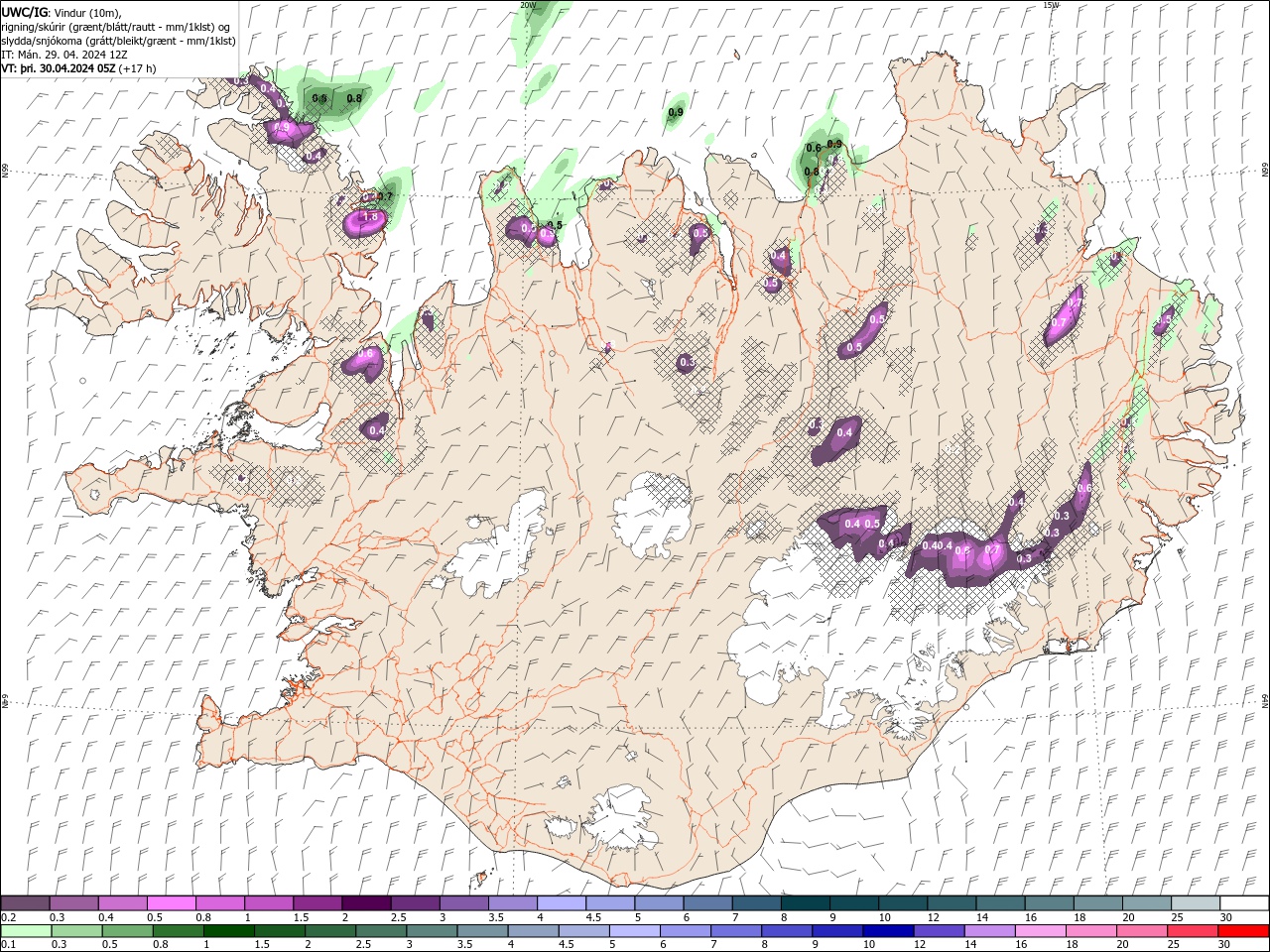Click the 'VT: þri. 30.04.2024 05Z' valid time
Image resolution: width=1270 pixels, height=952 pixels.
tap(59, 68)
